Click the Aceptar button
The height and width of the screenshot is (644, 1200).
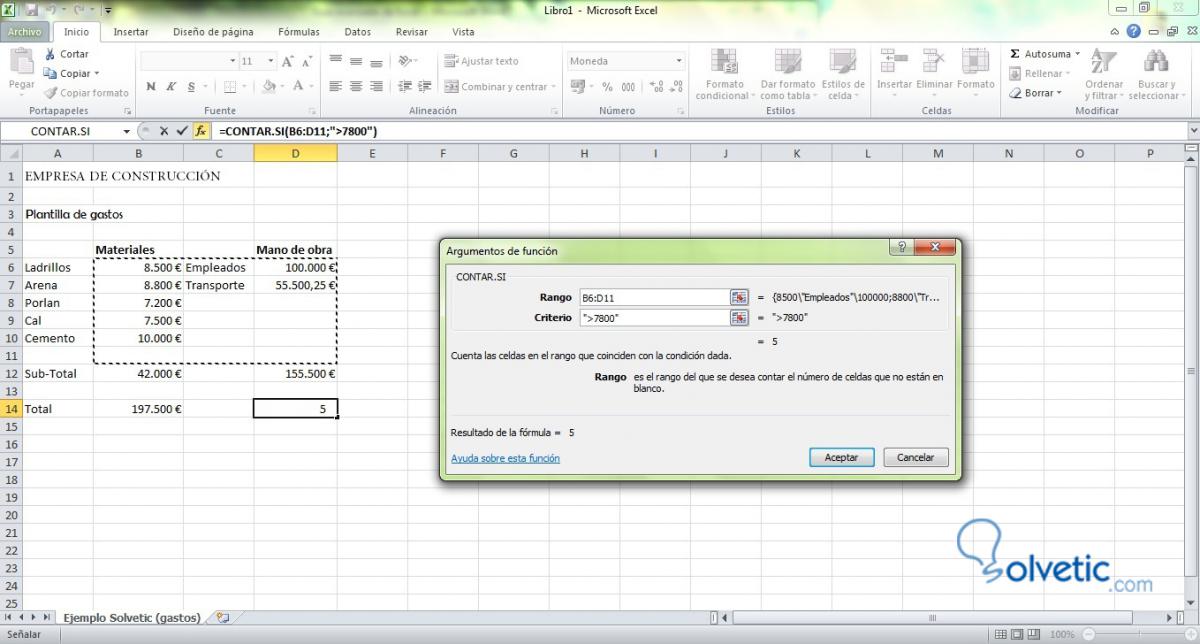pyautogui.click(x=841, y=457)
